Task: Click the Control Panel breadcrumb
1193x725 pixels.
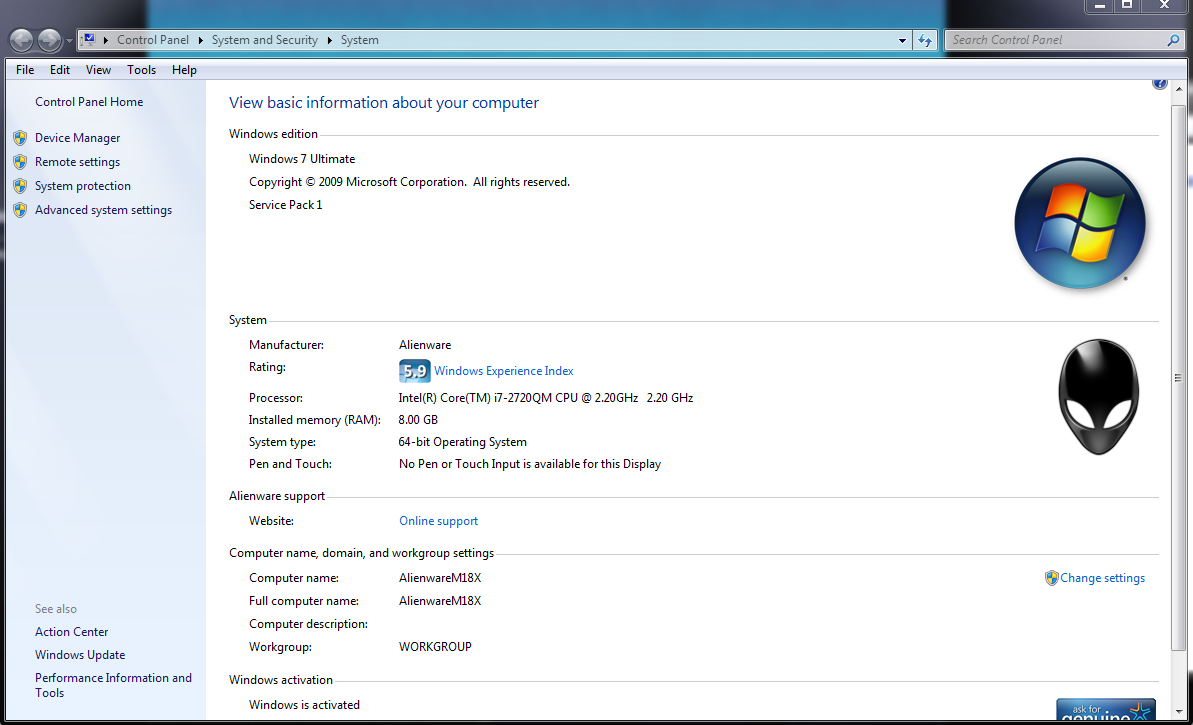Action: 153,40
